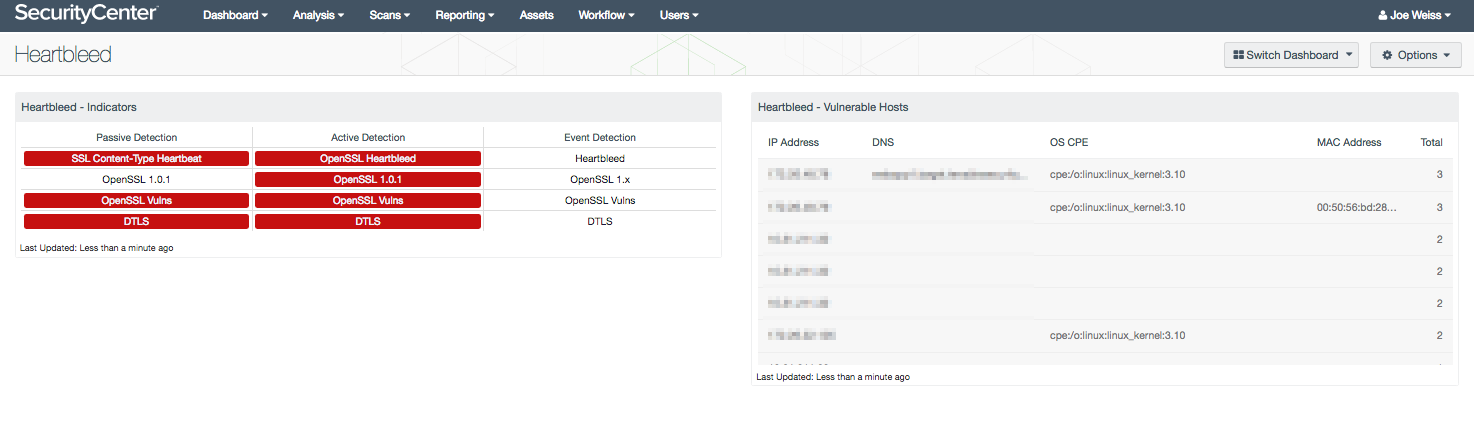Open the Users menu
The image size is (1474, 447).
click(679, 15)
